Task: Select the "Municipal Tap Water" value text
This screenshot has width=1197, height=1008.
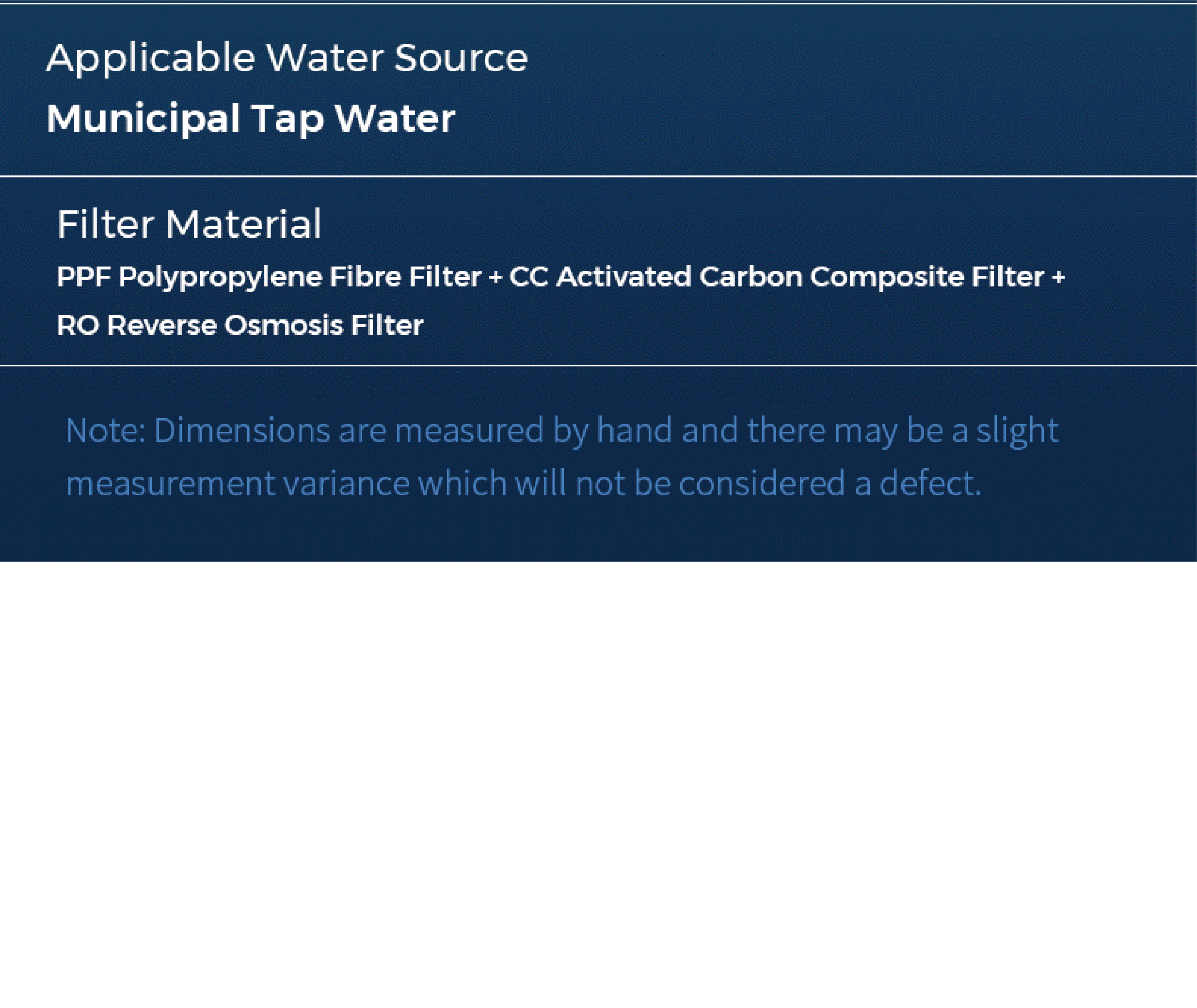Action: pyautogui.click(x=250, y=119)
